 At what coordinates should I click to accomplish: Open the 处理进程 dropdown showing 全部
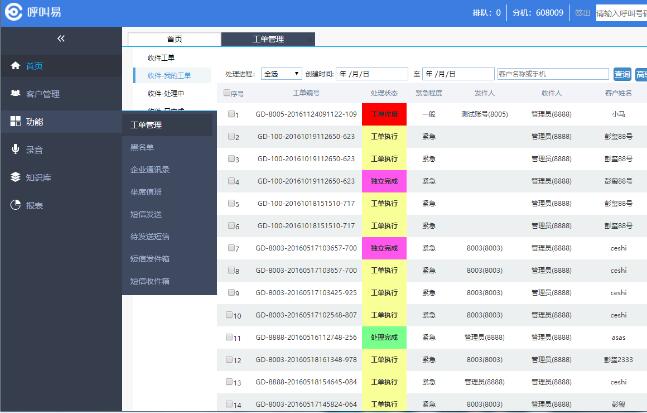coord(281,74)
